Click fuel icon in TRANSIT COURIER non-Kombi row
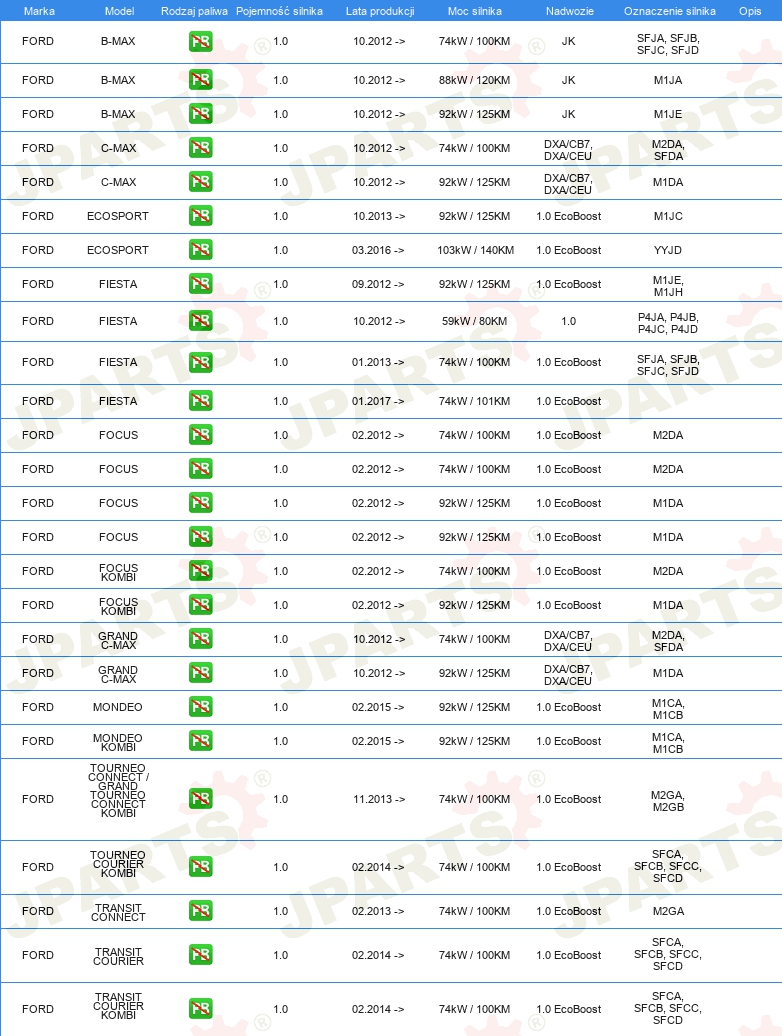782x1036 pixels. (201, 955)
